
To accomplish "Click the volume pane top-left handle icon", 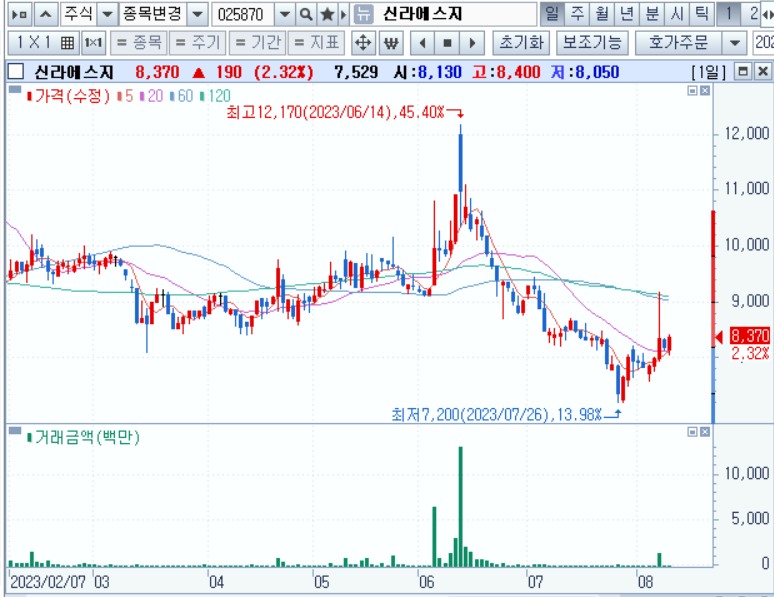I will (15, 431).
